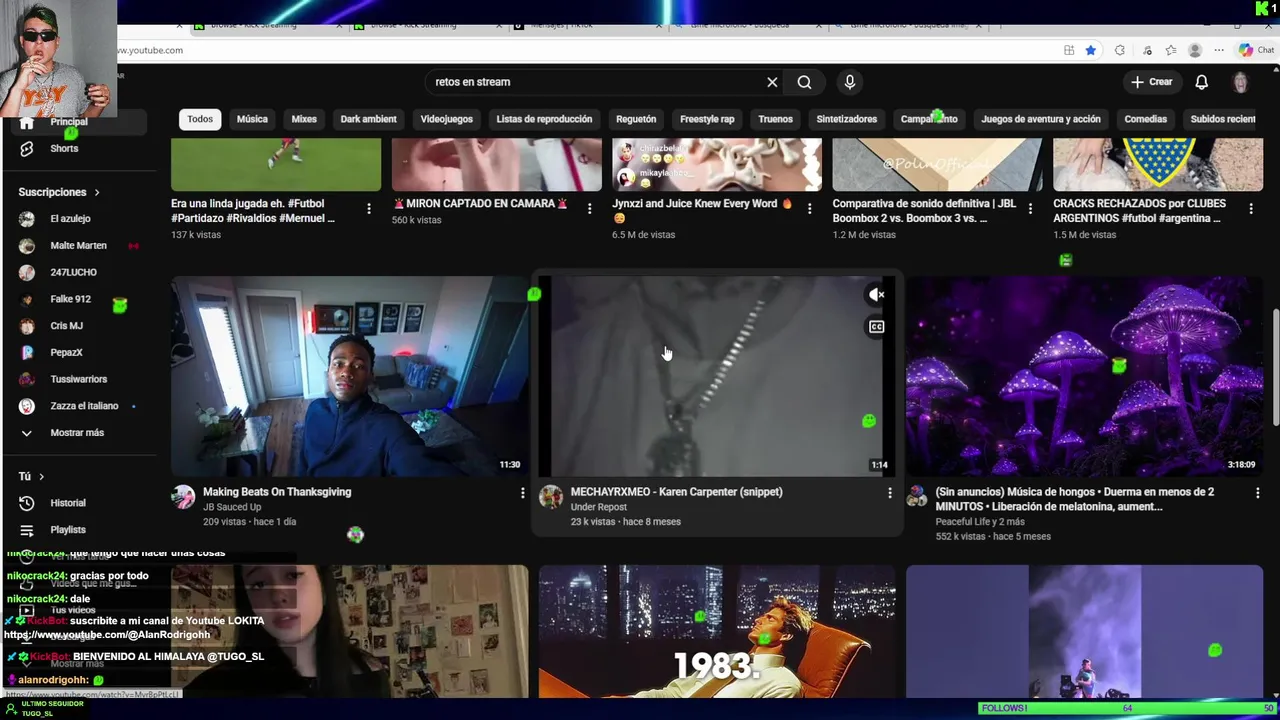Open the Under Repost channel avatar

click(551, 497)
